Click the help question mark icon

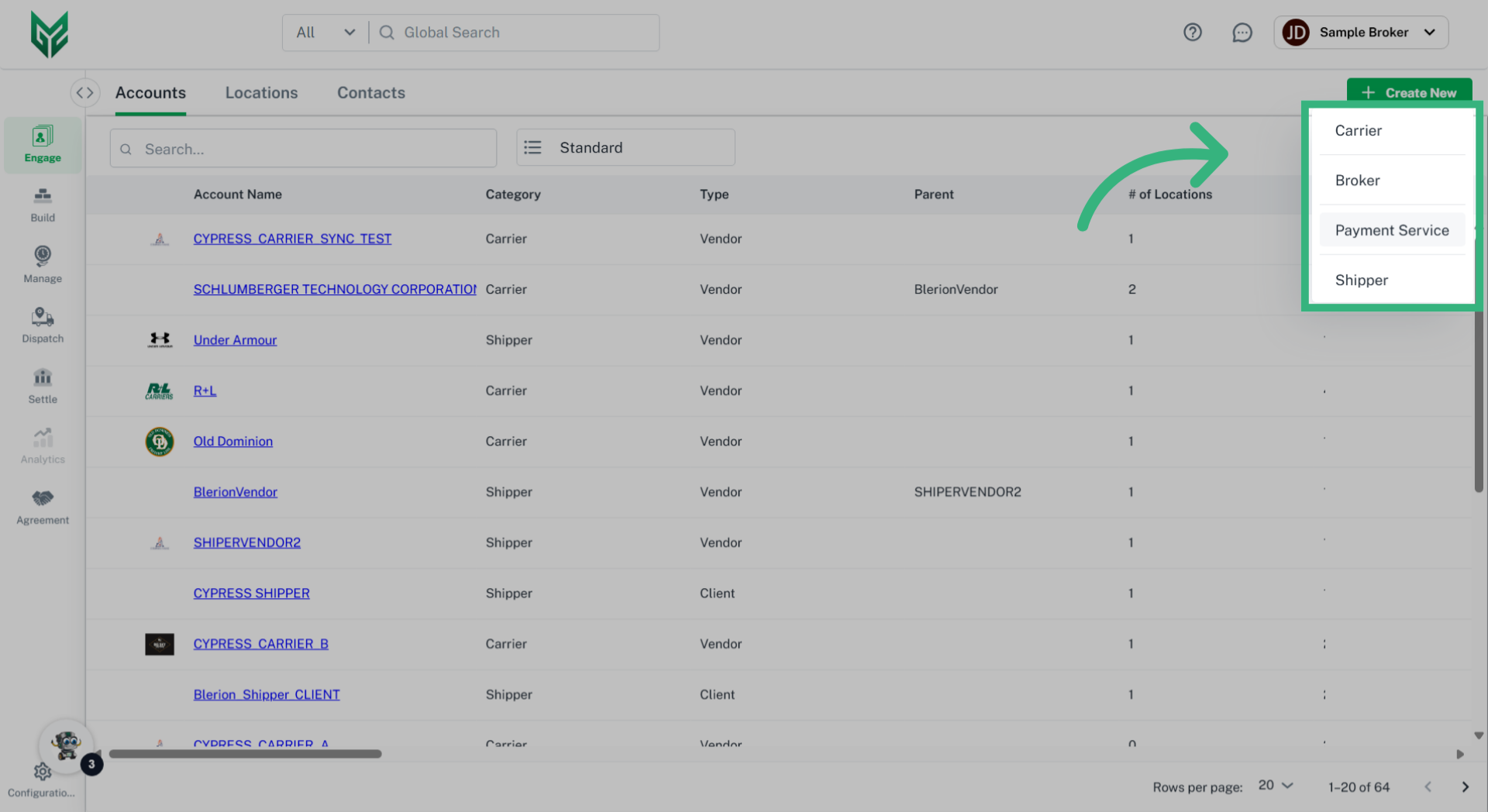pyautogui.click(x=1192, y=33)
